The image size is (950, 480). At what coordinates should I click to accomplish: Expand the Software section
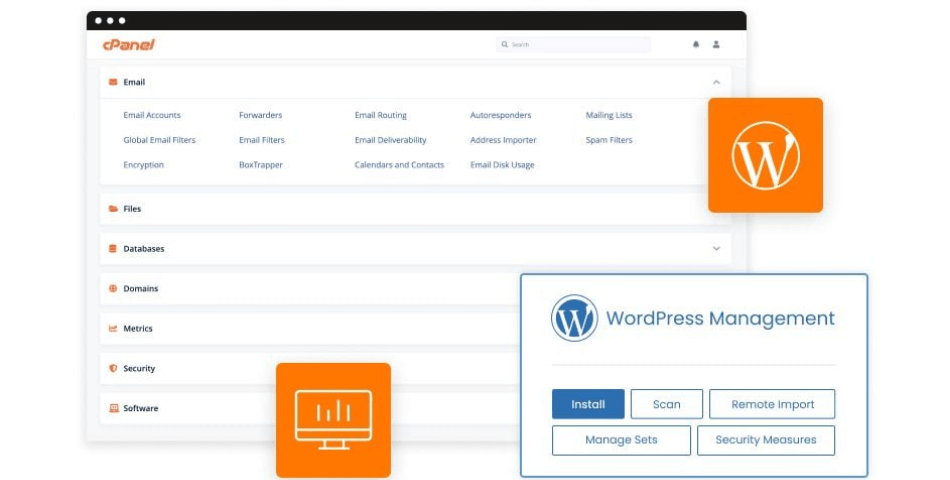click(140, 409)
